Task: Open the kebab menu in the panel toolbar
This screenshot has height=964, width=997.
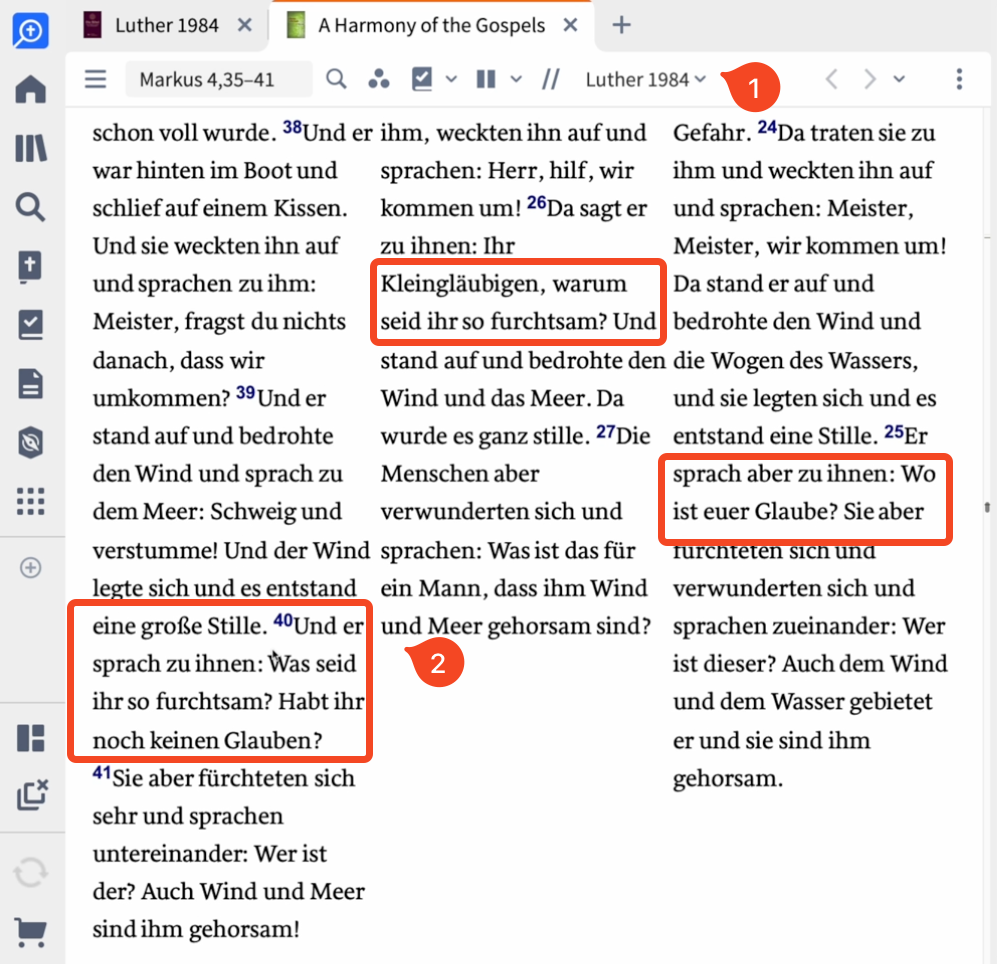Action: tap(959, 78)
